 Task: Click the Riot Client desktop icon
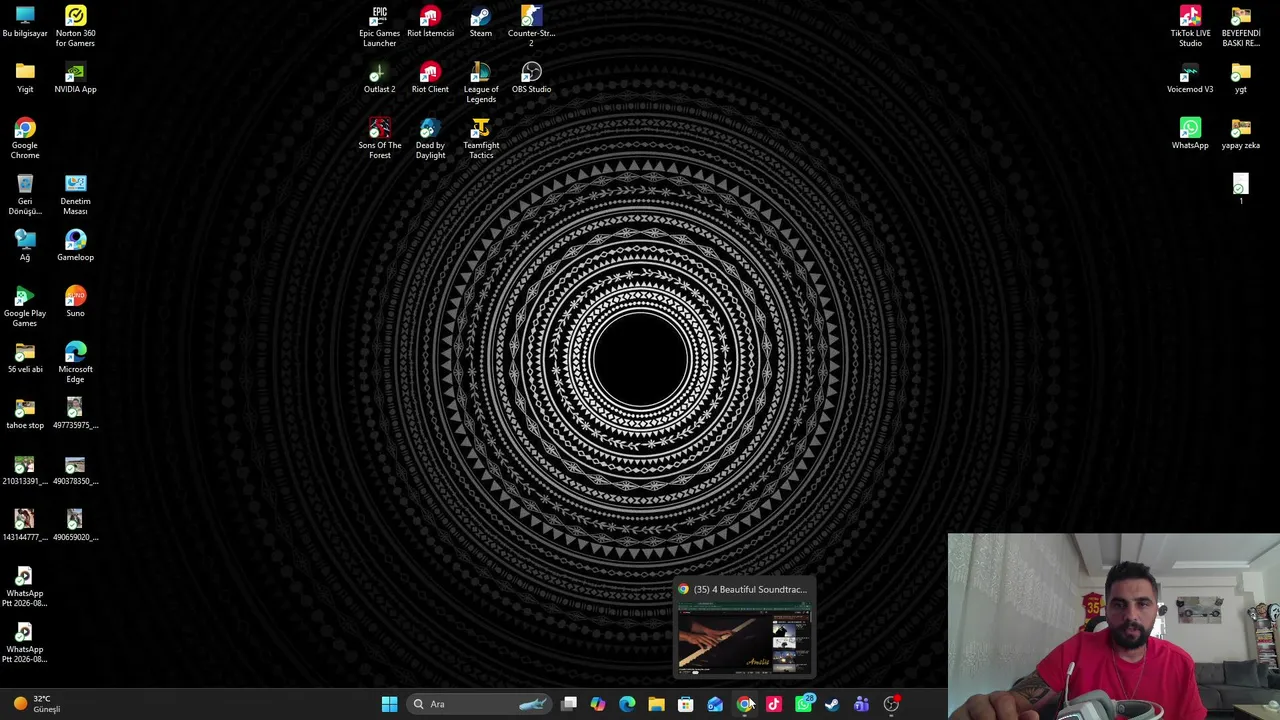tap(430, 78)
